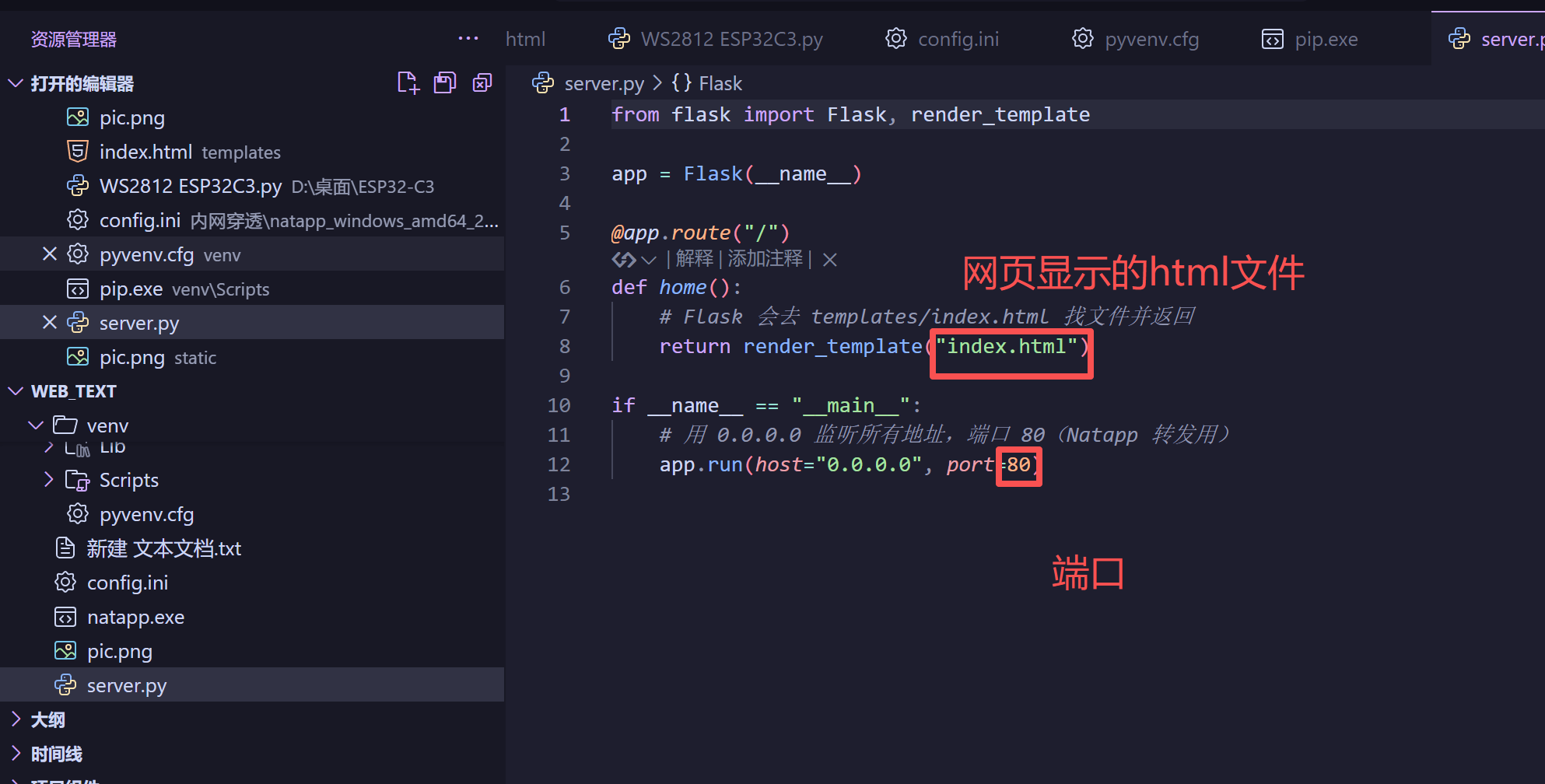
Task: Click the Python icon of server.py in WEB_TEXT tree
Action: [x=65, y=684]
